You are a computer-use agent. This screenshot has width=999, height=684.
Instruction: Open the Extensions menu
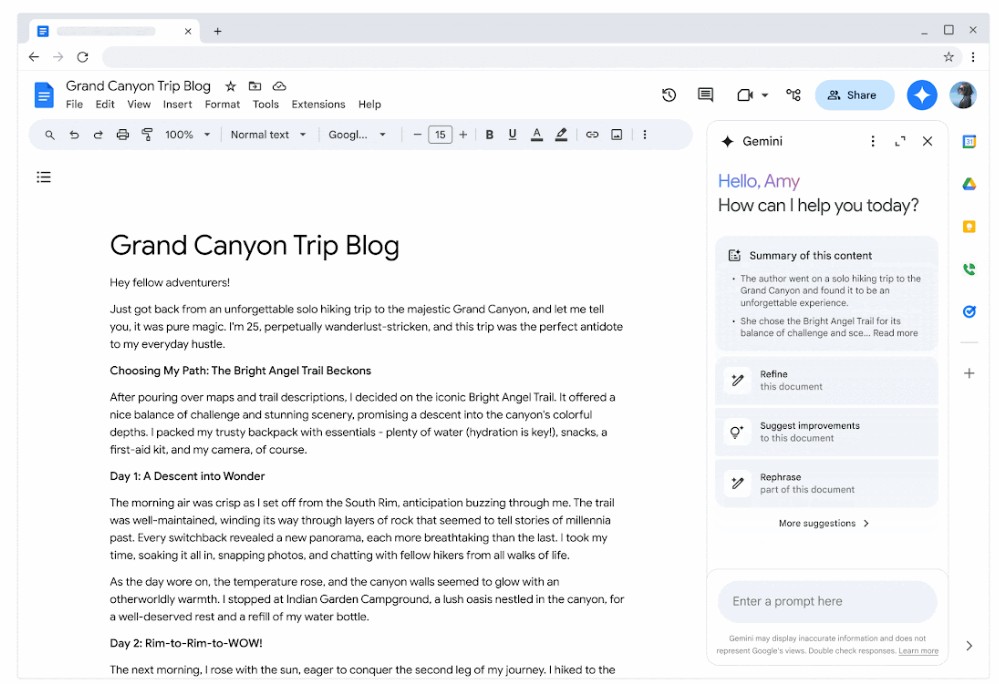(319, 104)
